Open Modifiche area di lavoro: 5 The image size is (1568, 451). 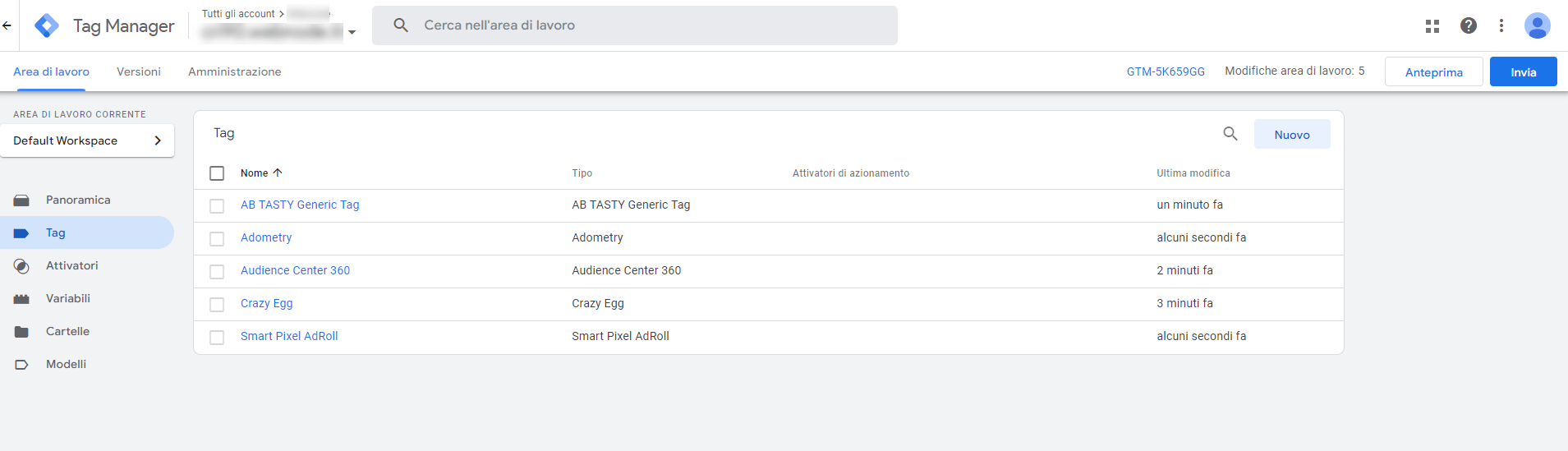1294,71
